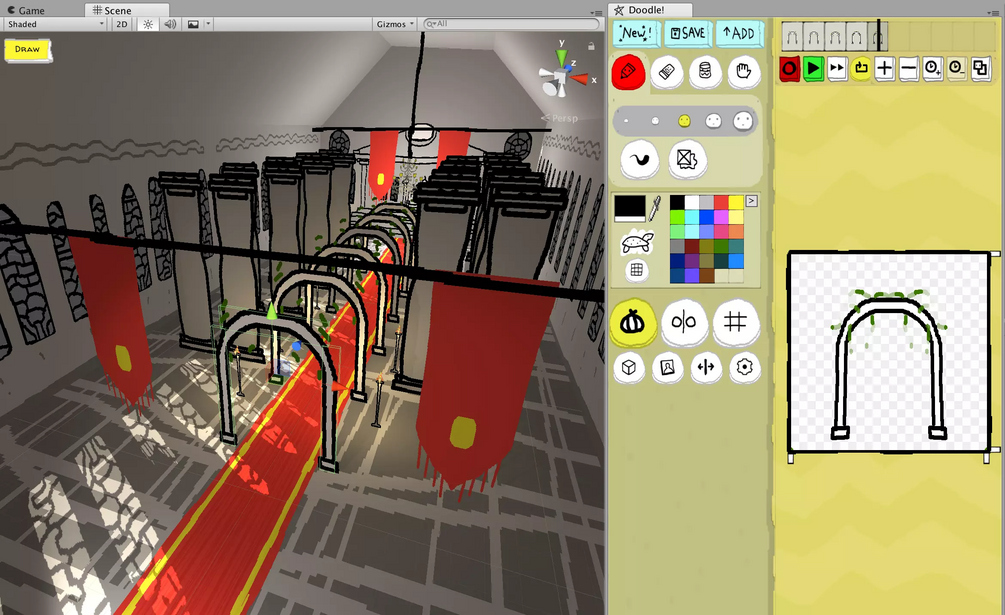Click the Scene search field
Viewport: 1005px width, 615px height.
coord(511,24)
